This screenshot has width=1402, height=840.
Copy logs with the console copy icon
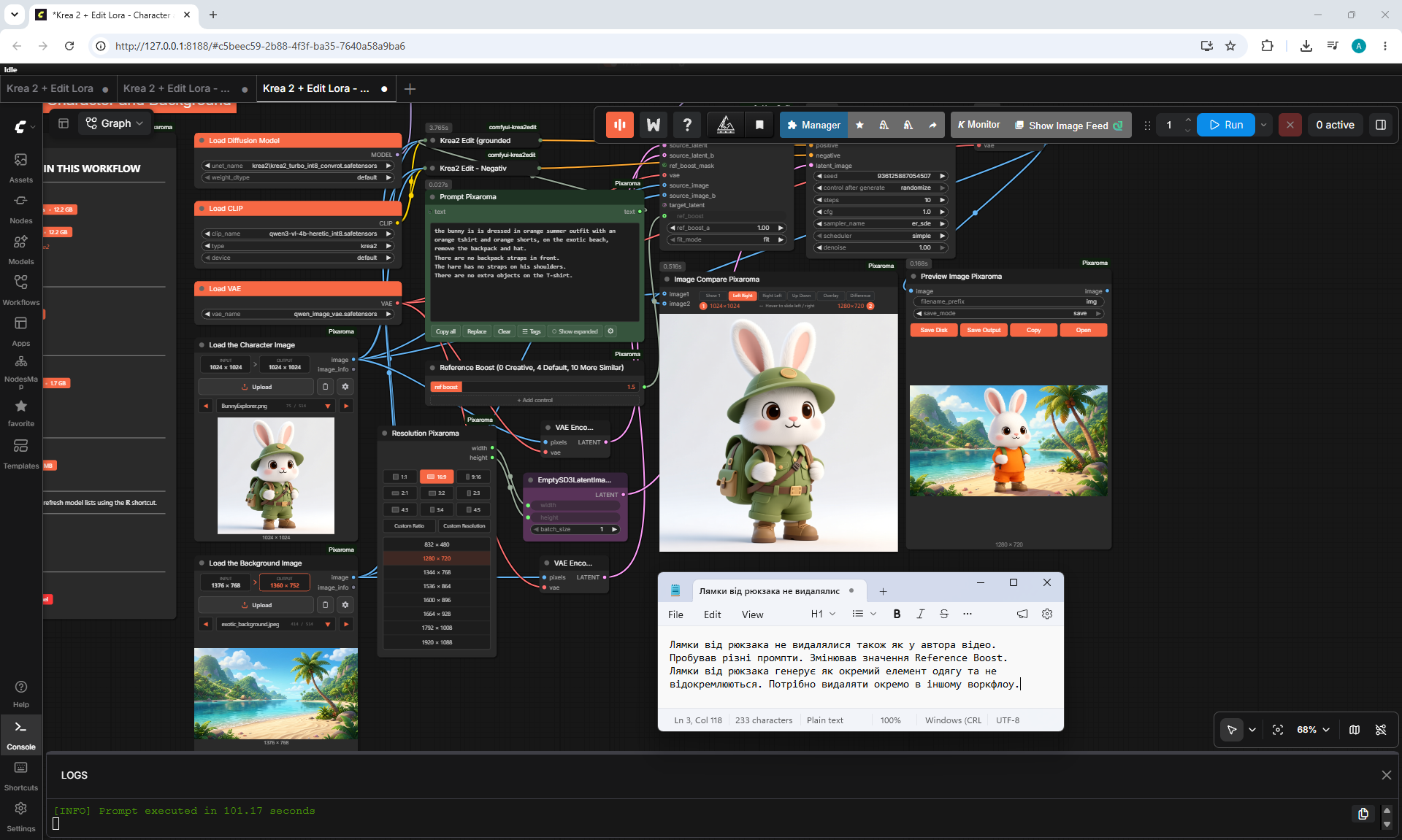1363,814
